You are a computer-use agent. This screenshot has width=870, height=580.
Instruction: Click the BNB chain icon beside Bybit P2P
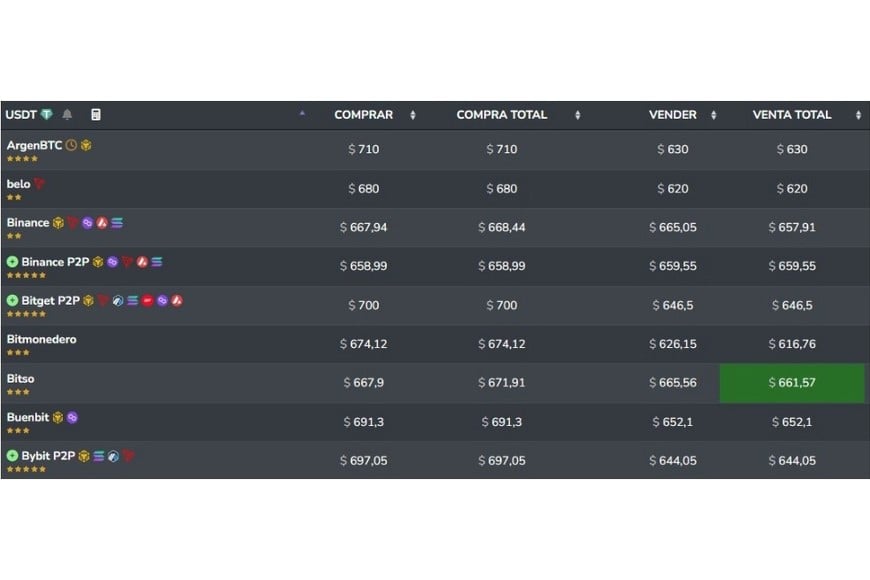[84, 456]
